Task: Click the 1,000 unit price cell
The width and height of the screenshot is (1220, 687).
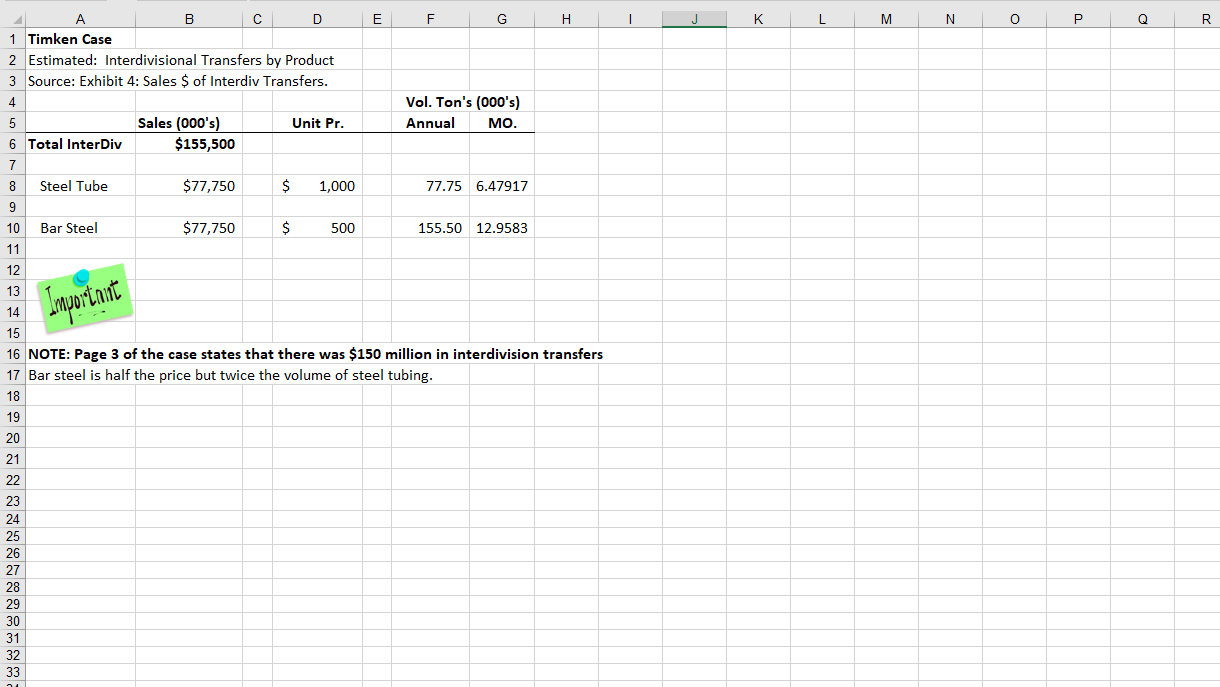Action: coord(318,186)
